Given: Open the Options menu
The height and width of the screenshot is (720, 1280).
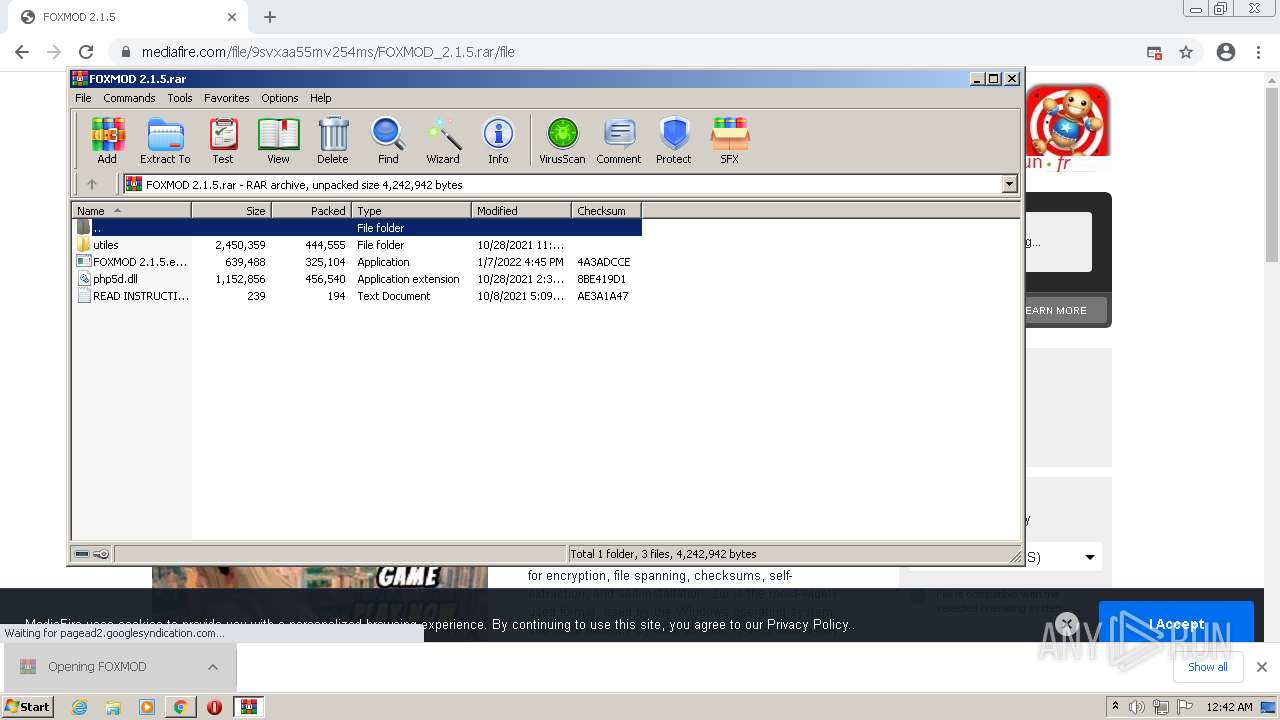Looking at the screenshot, I should pos(280,98).
